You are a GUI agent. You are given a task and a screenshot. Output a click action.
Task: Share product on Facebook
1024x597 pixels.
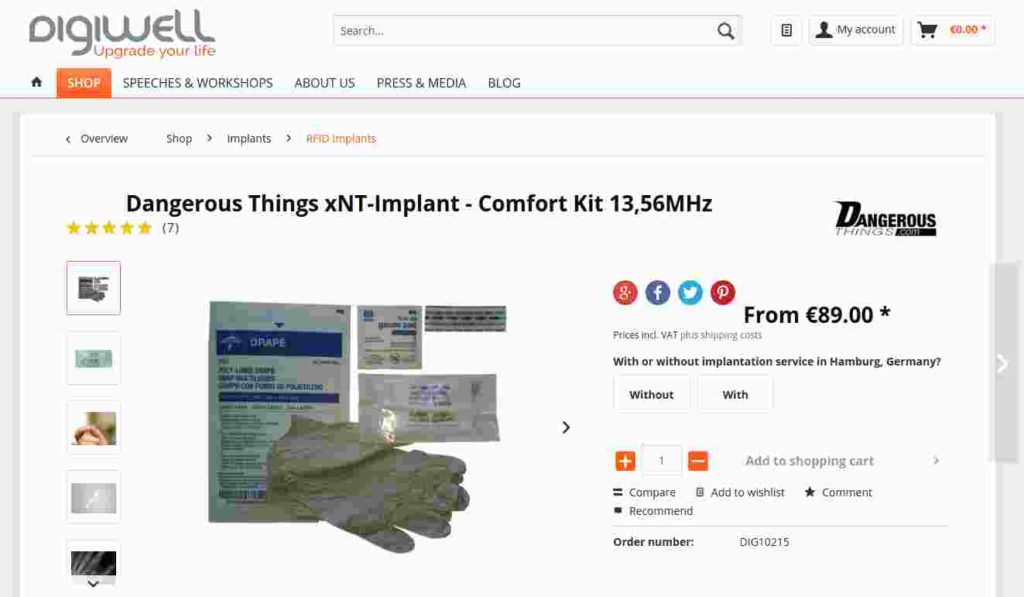coord(658,293)
